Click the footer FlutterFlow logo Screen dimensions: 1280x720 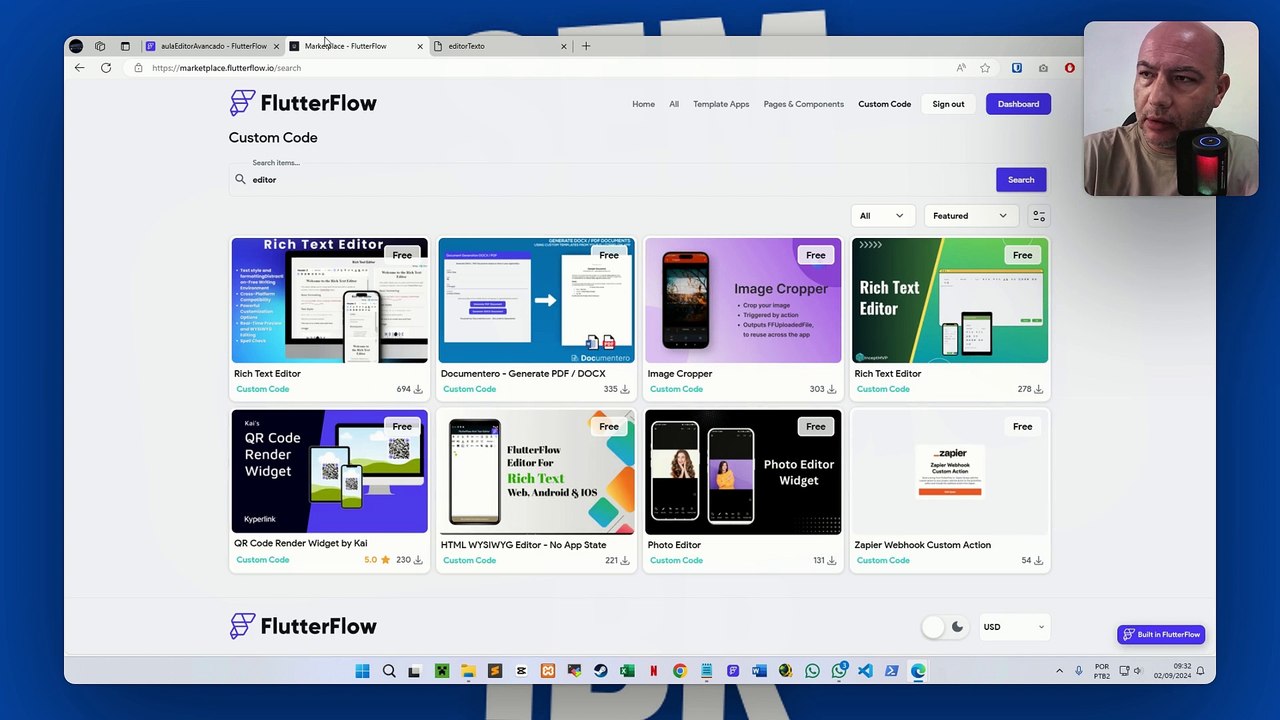[303, 626]
